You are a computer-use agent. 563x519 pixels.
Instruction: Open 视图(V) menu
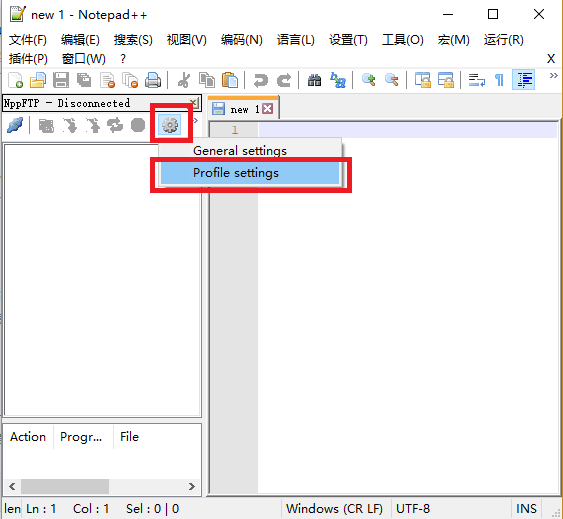(x=187, y=40)
